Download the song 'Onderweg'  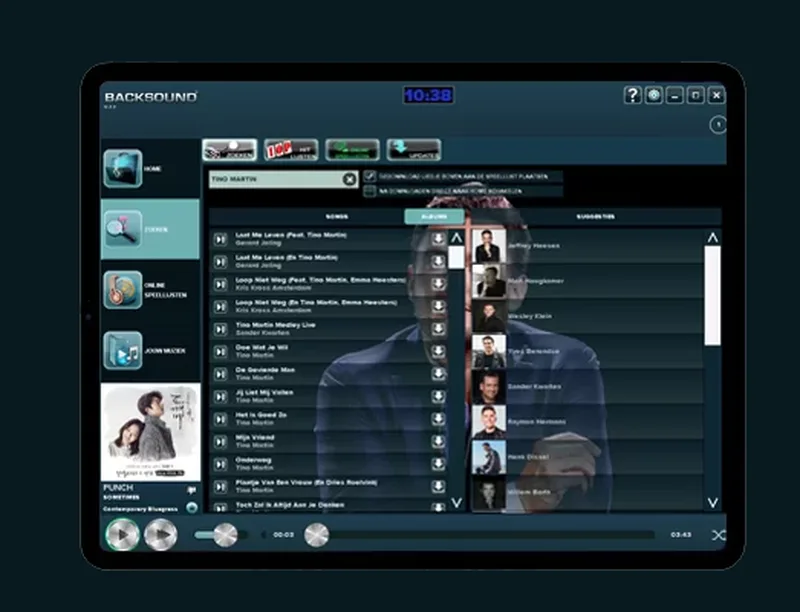point(438,464)
